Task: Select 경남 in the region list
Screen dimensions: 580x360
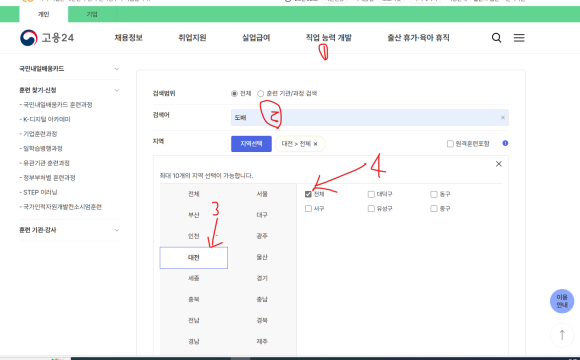Action: (193, 342)
